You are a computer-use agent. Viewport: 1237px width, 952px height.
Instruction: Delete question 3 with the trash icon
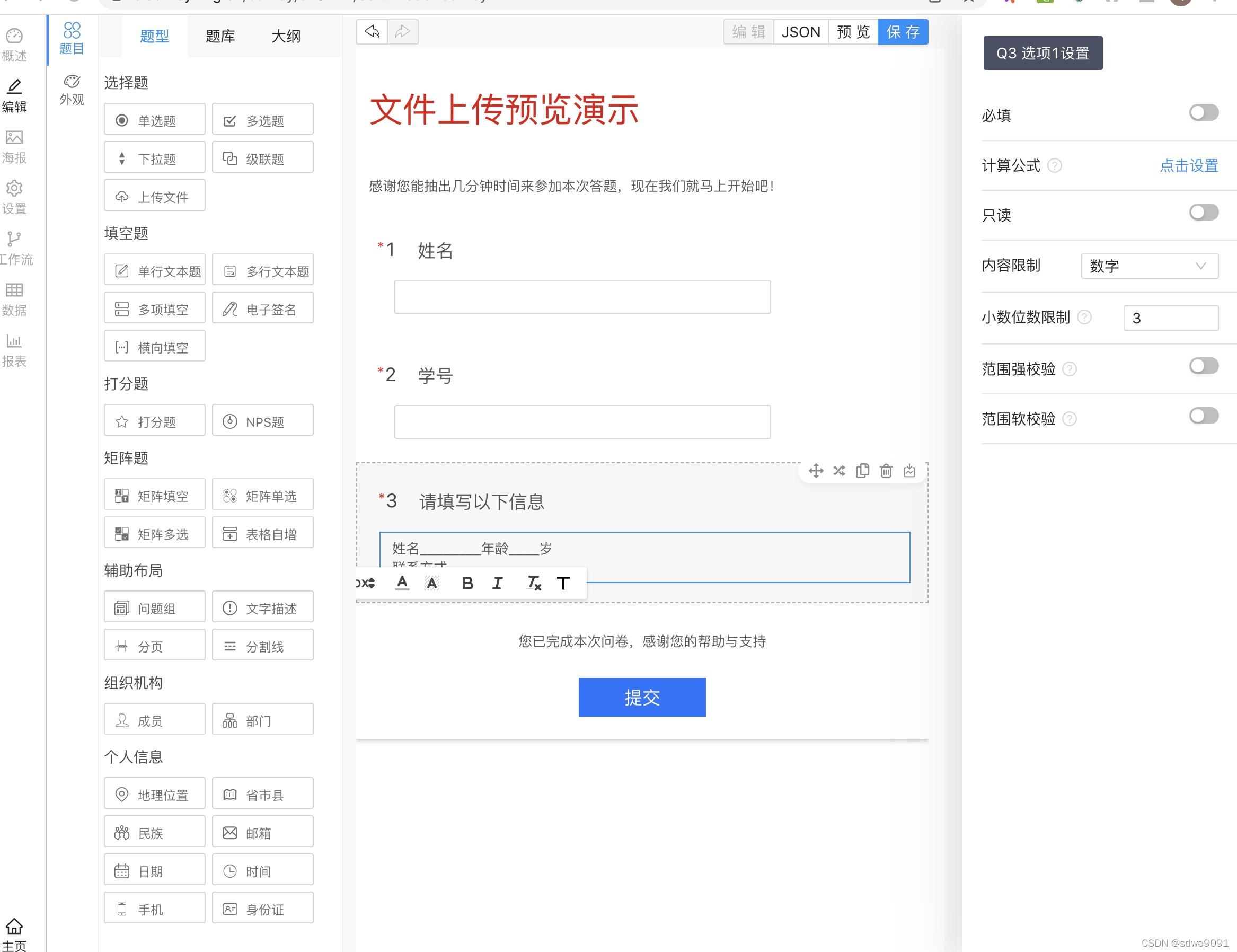click(886, 471)
